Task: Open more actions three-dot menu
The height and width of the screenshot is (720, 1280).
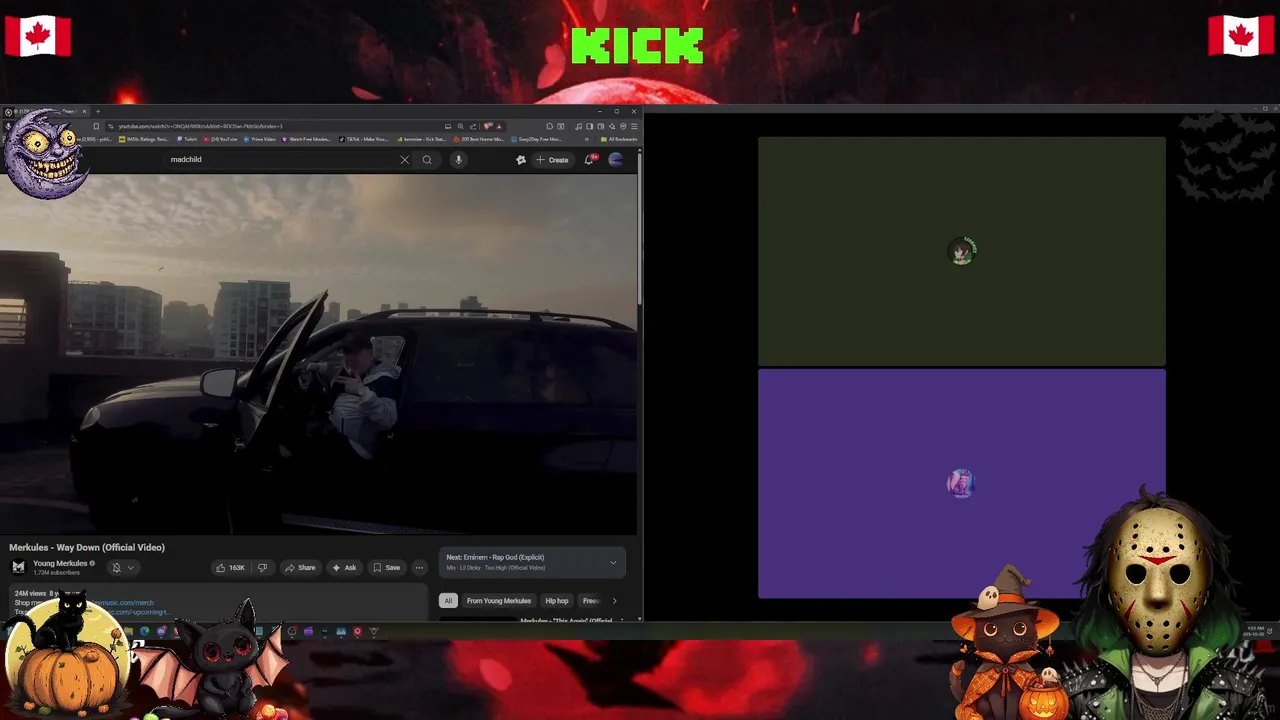Action: tap(419, 568)
